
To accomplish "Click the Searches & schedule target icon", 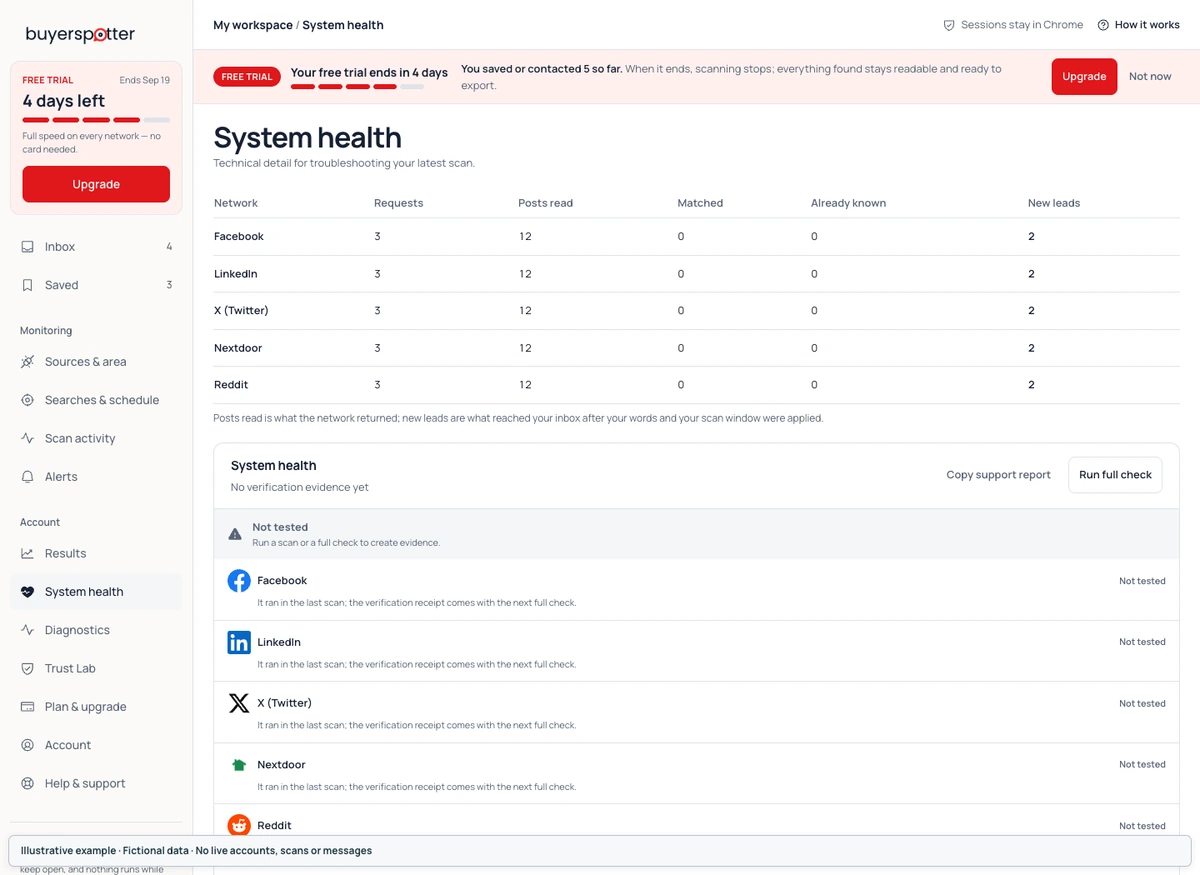I will 28,400.
